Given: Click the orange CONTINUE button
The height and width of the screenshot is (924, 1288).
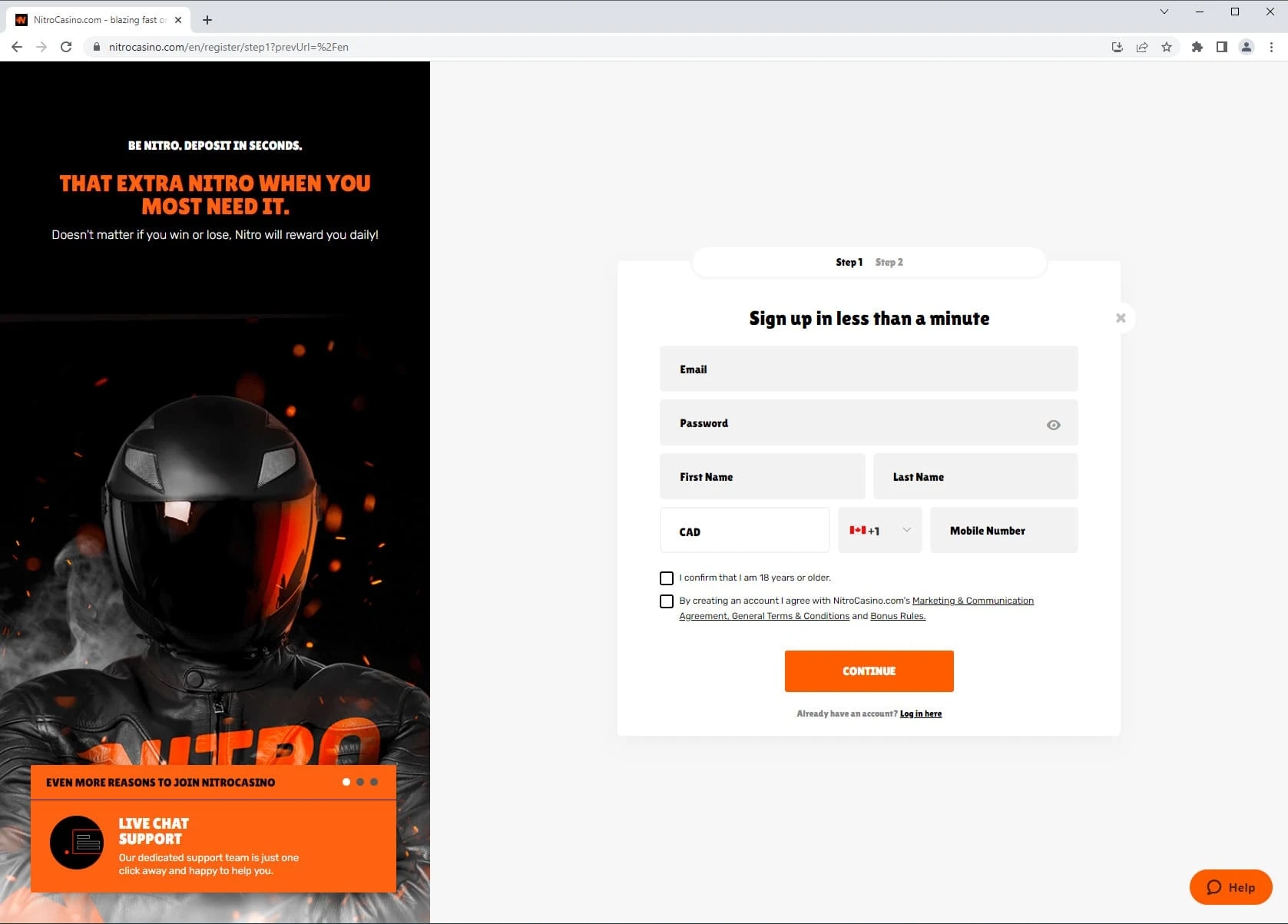Looking at the screenshot, I should [869, 671].
